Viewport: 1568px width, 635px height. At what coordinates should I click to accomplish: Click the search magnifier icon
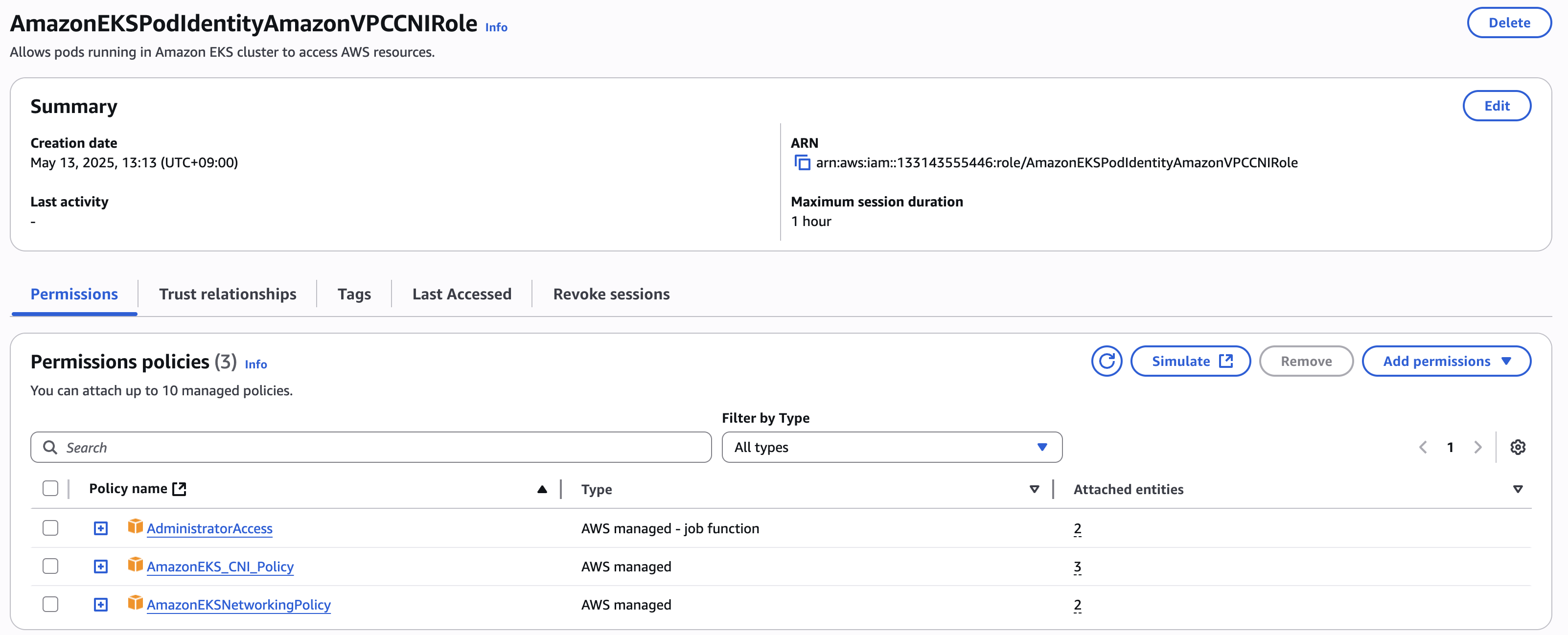pos(50,448)
